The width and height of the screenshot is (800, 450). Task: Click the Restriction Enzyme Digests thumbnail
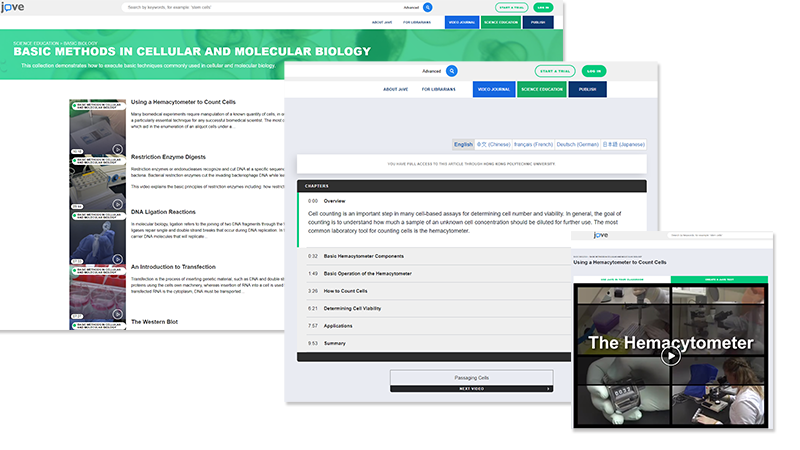pos(97,182)
